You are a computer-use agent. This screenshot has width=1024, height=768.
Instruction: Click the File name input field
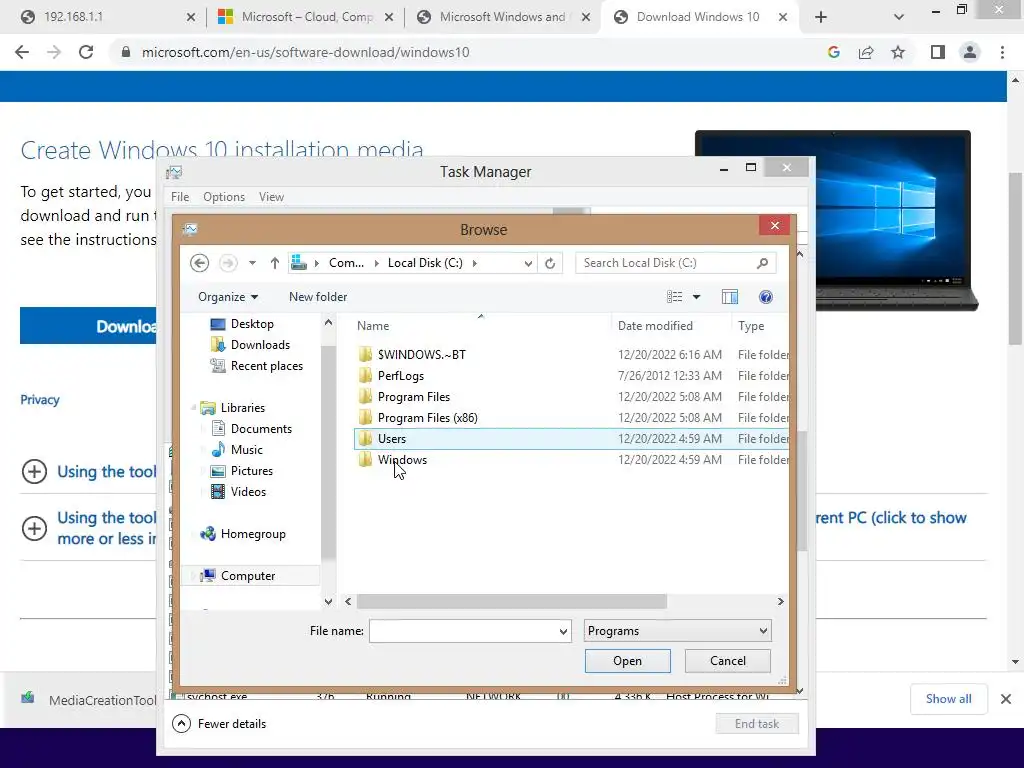[x=463, y=632]
